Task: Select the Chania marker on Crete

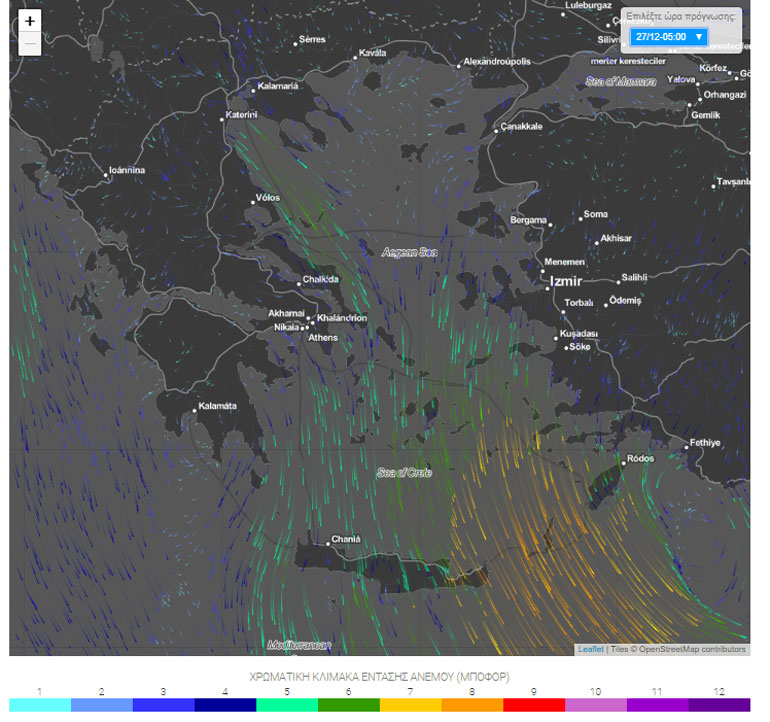Action: click(x=328, y=543)
